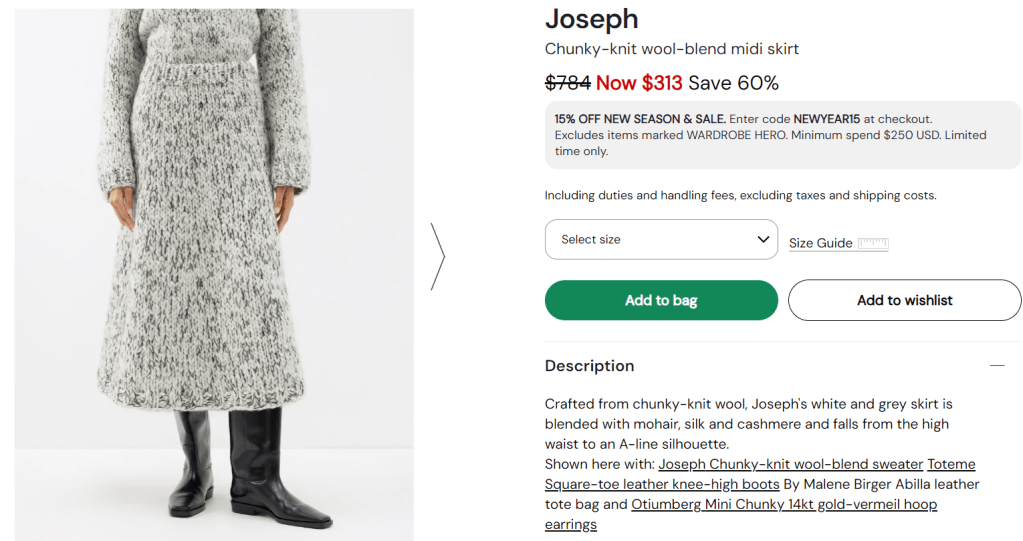The height and width of the screenshot is (541, 1023).
Task: Click the 15% off promo banner
Action: tap(782, 135)
